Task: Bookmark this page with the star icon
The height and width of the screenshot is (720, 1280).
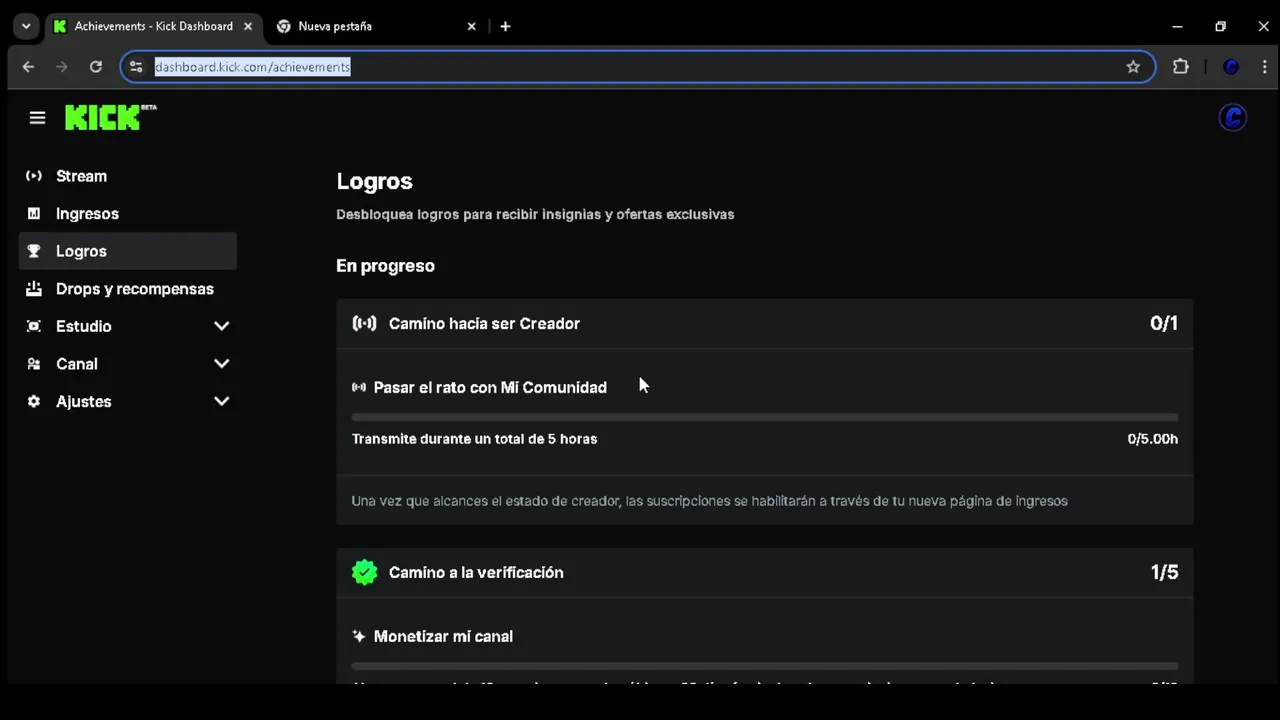Action: coord(1133,67)
